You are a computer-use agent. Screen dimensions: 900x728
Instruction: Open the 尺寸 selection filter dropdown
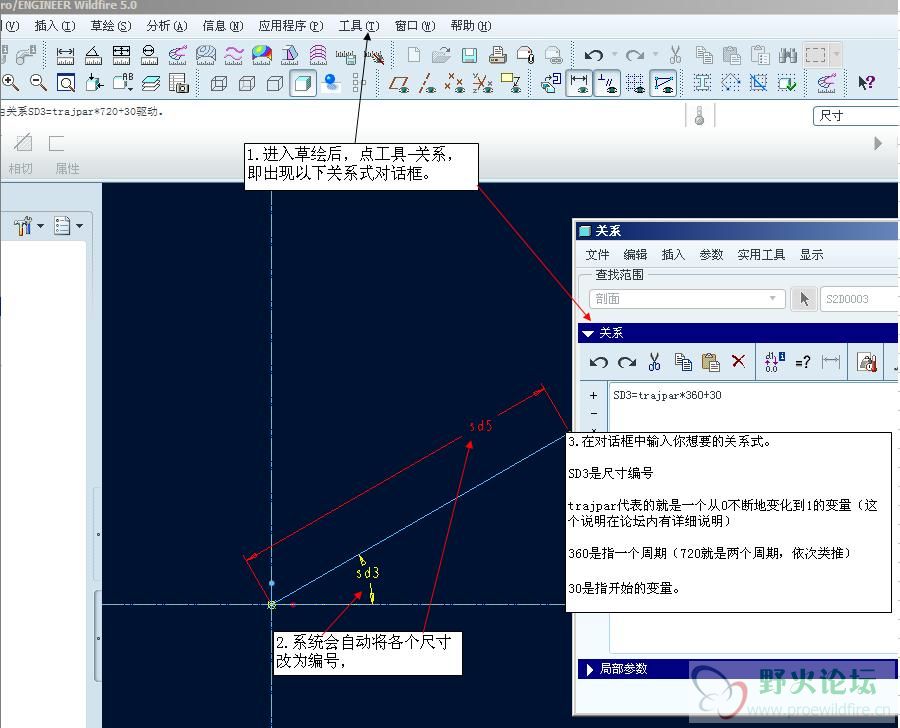click(855, 115)
